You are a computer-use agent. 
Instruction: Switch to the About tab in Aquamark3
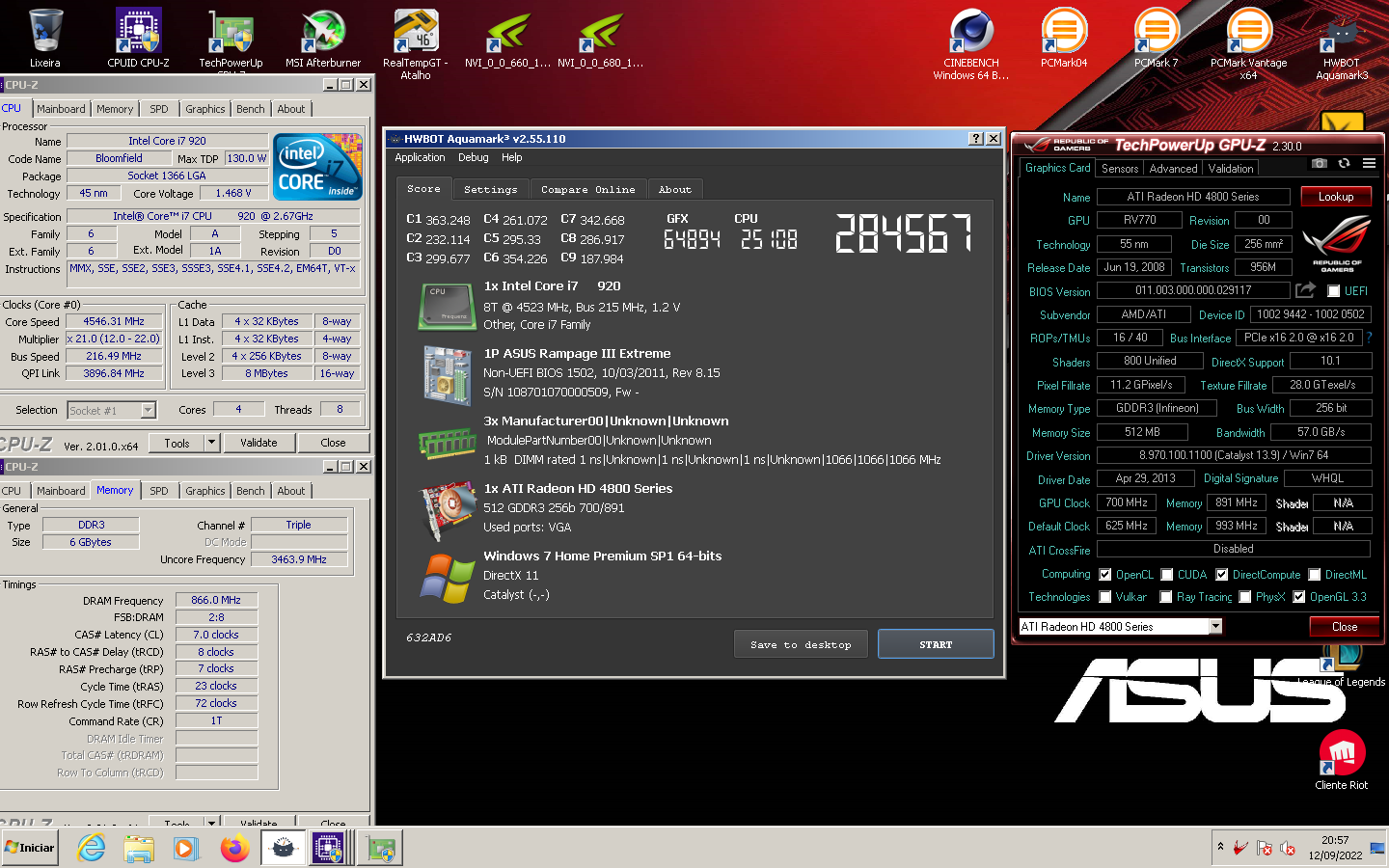click(x=675, y=190)
